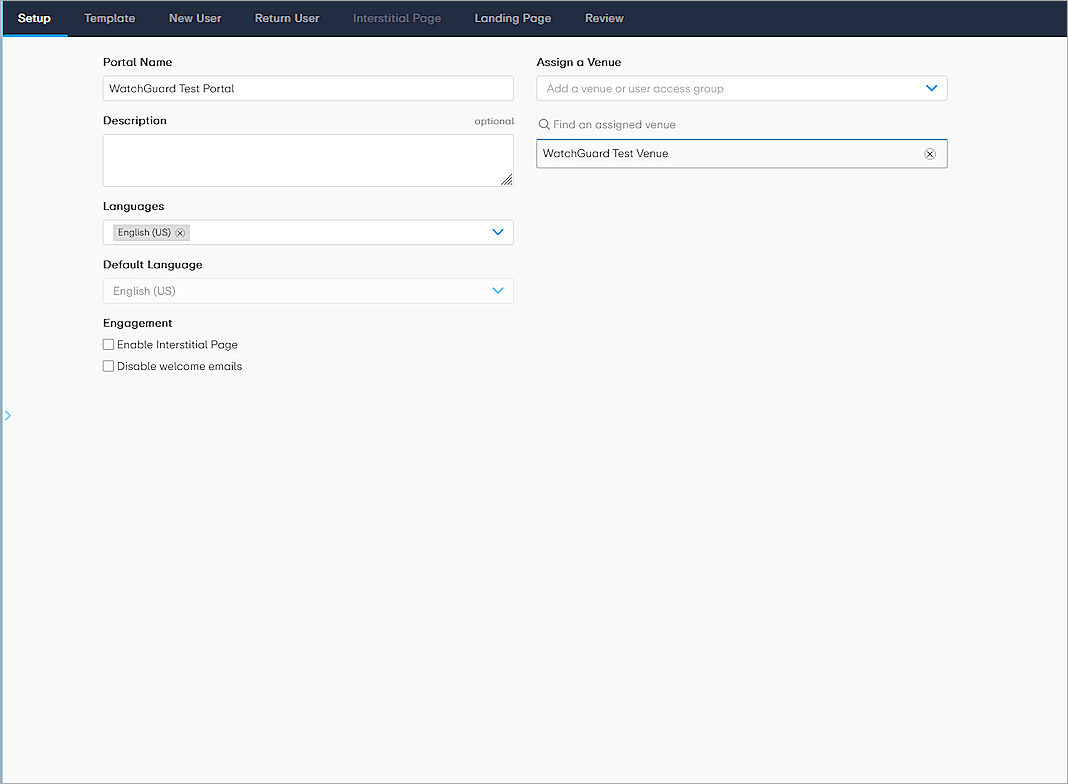Select the English (US) chip in Languages

click(143, 231)
